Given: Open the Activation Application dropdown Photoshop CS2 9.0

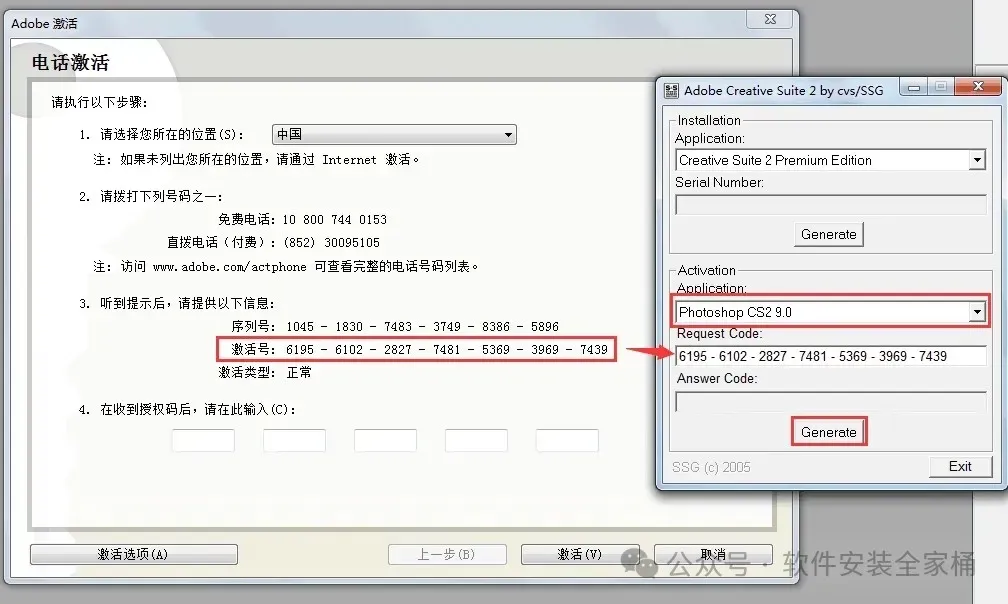Looking at the screenshot, I should click(x=830, y=312).
